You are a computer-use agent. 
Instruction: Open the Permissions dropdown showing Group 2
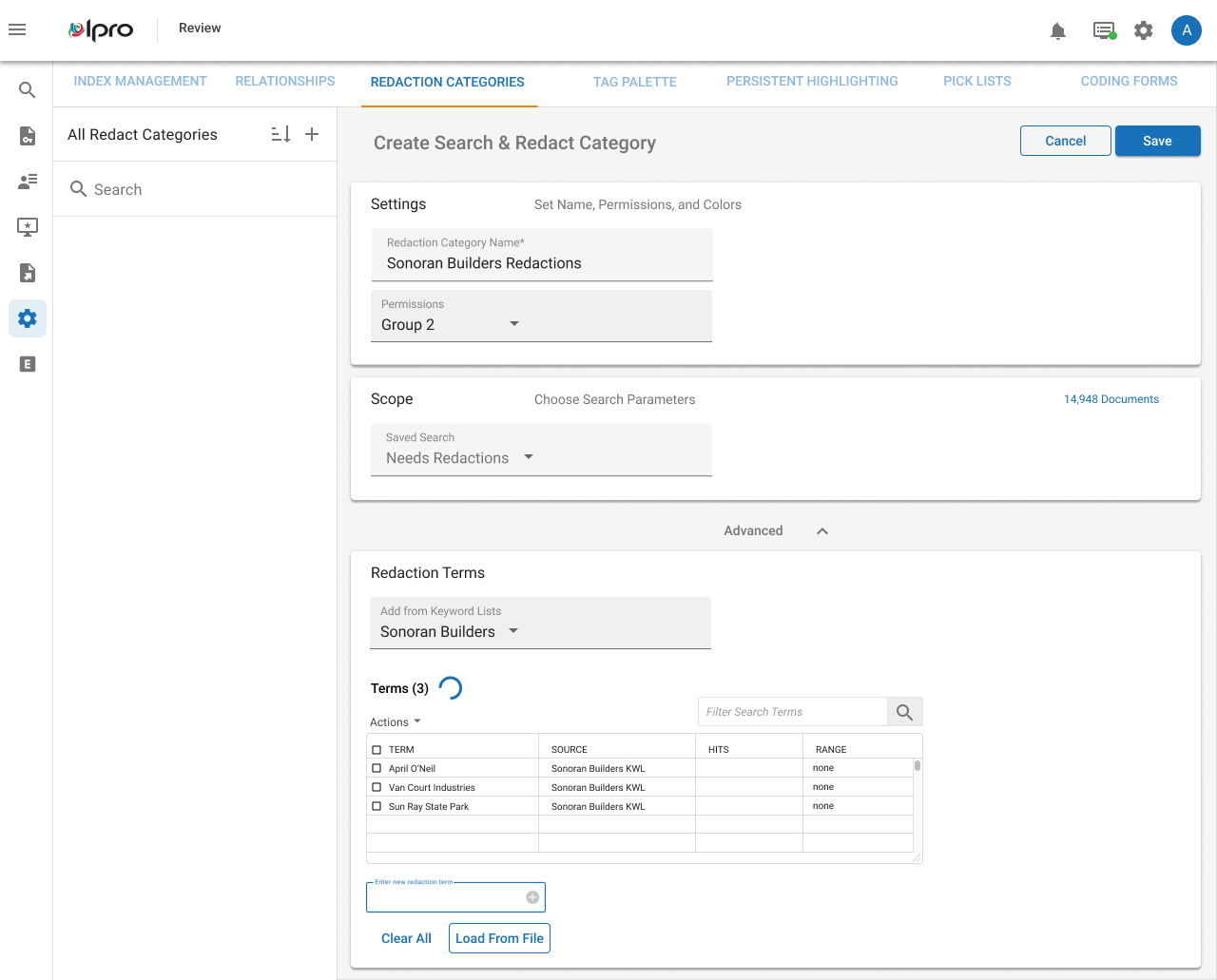(513, 323)
